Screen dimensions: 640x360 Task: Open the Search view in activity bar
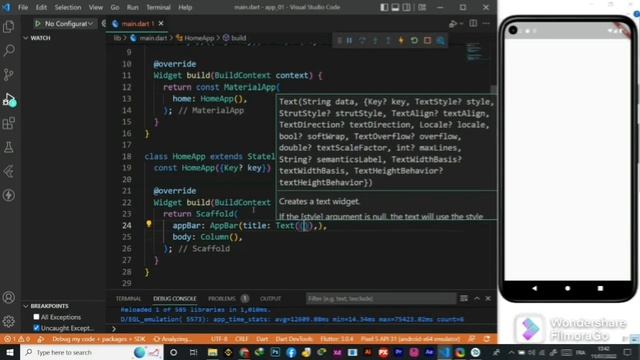(x=9, y=51)
